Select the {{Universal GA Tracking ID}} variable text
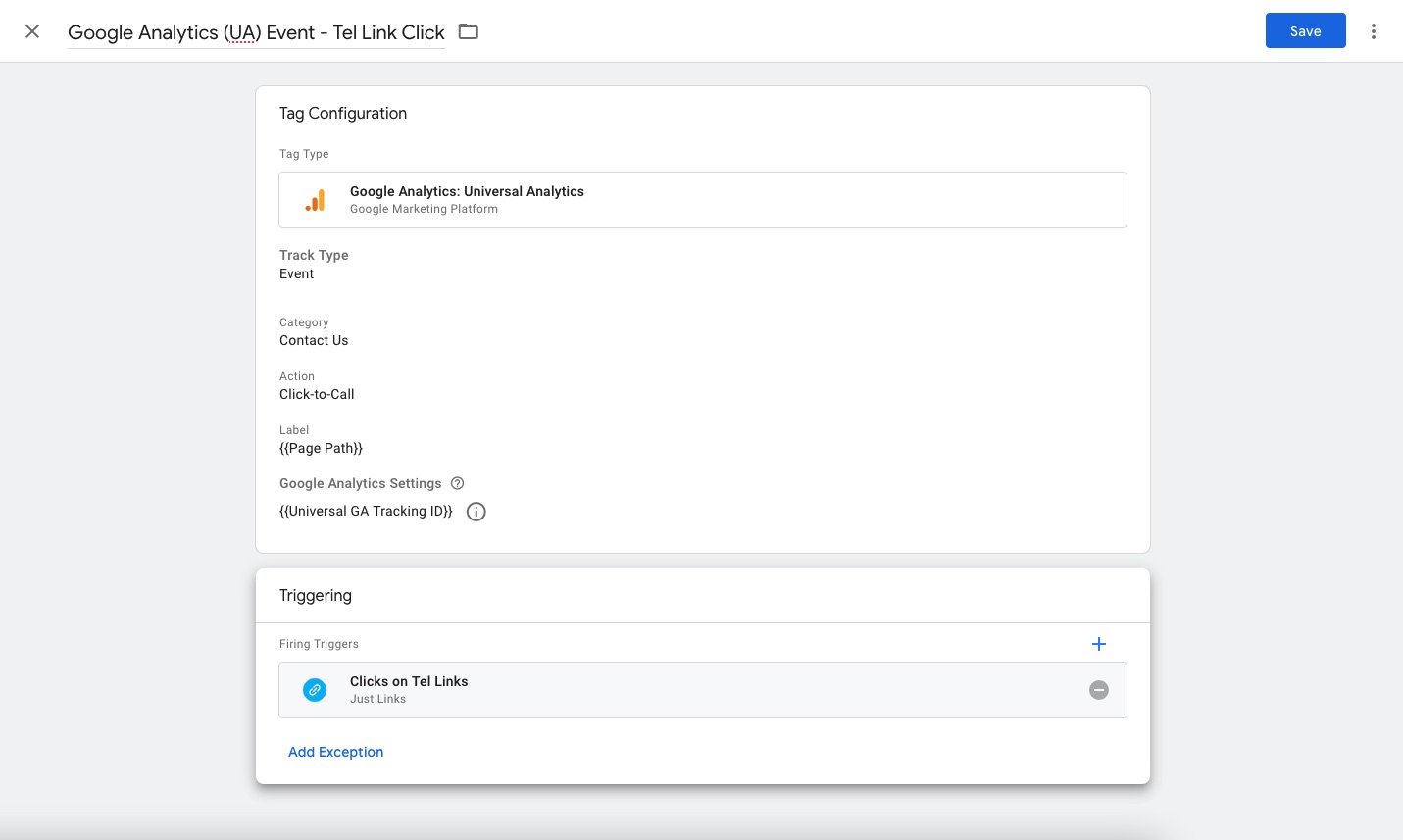Screen dimensions: 1403x840 coord(366,512)
